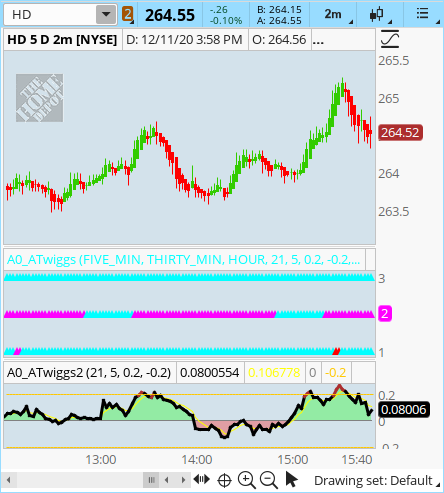Image resolution: width=444 pixels, height=493 pixels.
Task: Click the A0_ATwiggs2 (21, 5, 0.2, -0.2) label
Action: (89, 372)
